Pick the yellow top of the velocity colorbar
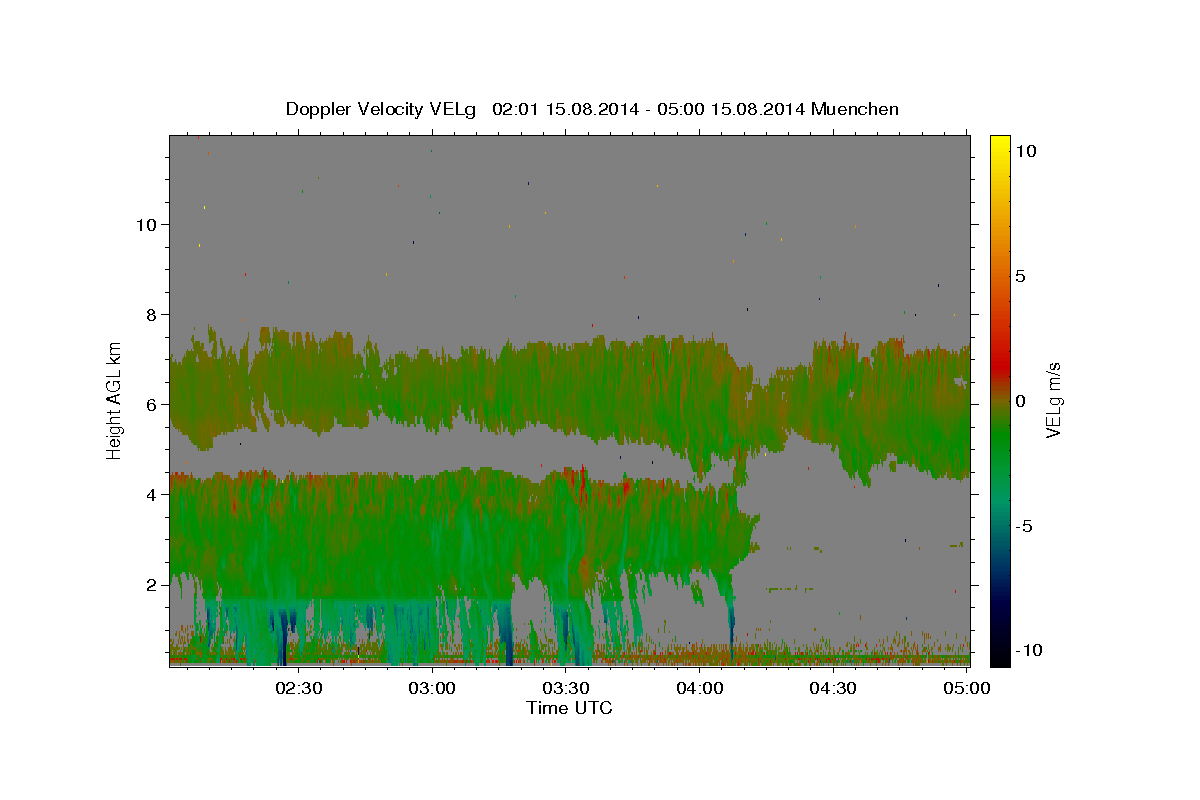Image resolution: width=1200 pixels, height=800 pixels. point(999,145)
